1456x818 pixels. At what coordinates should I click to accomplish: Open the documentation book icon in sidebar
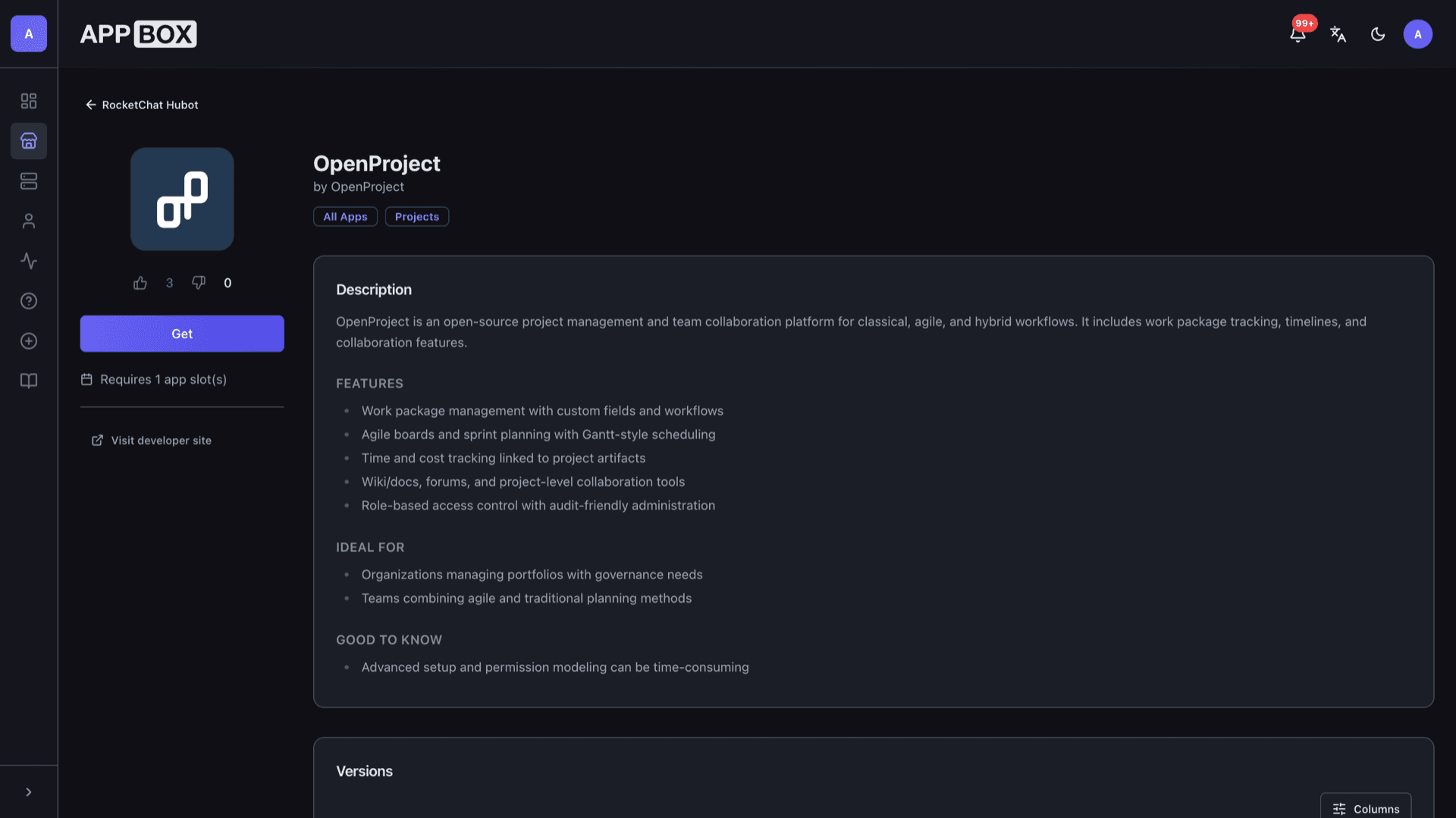29,381
